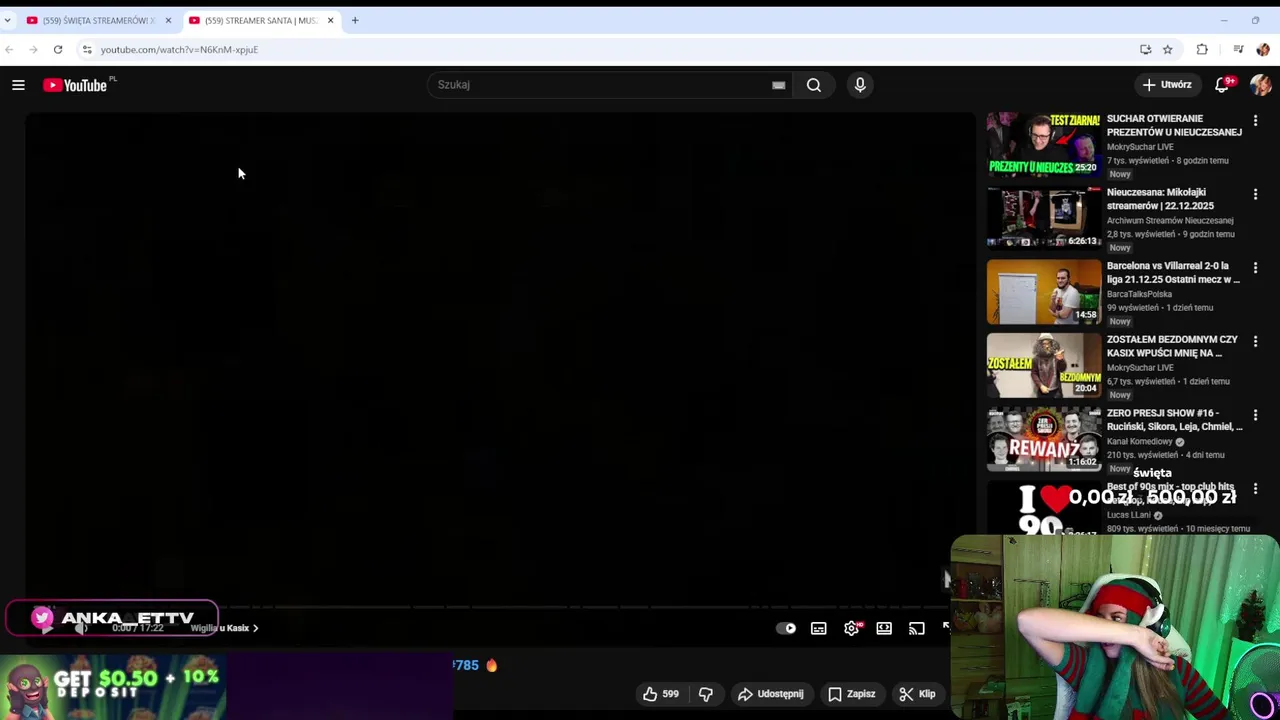Open browser extensions puzzle icon
Image resolution: width=1280 pixels, height=720 pixels.
1202,49
